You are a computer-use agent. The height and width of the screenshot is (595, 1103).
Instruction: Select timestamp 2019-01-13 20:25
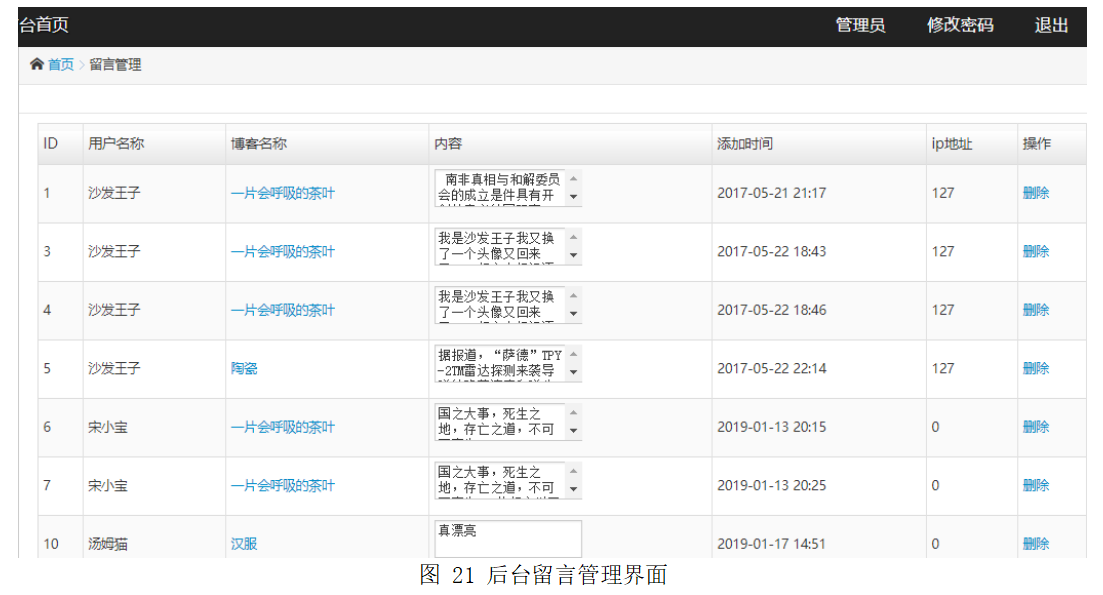tap(772, 485)
